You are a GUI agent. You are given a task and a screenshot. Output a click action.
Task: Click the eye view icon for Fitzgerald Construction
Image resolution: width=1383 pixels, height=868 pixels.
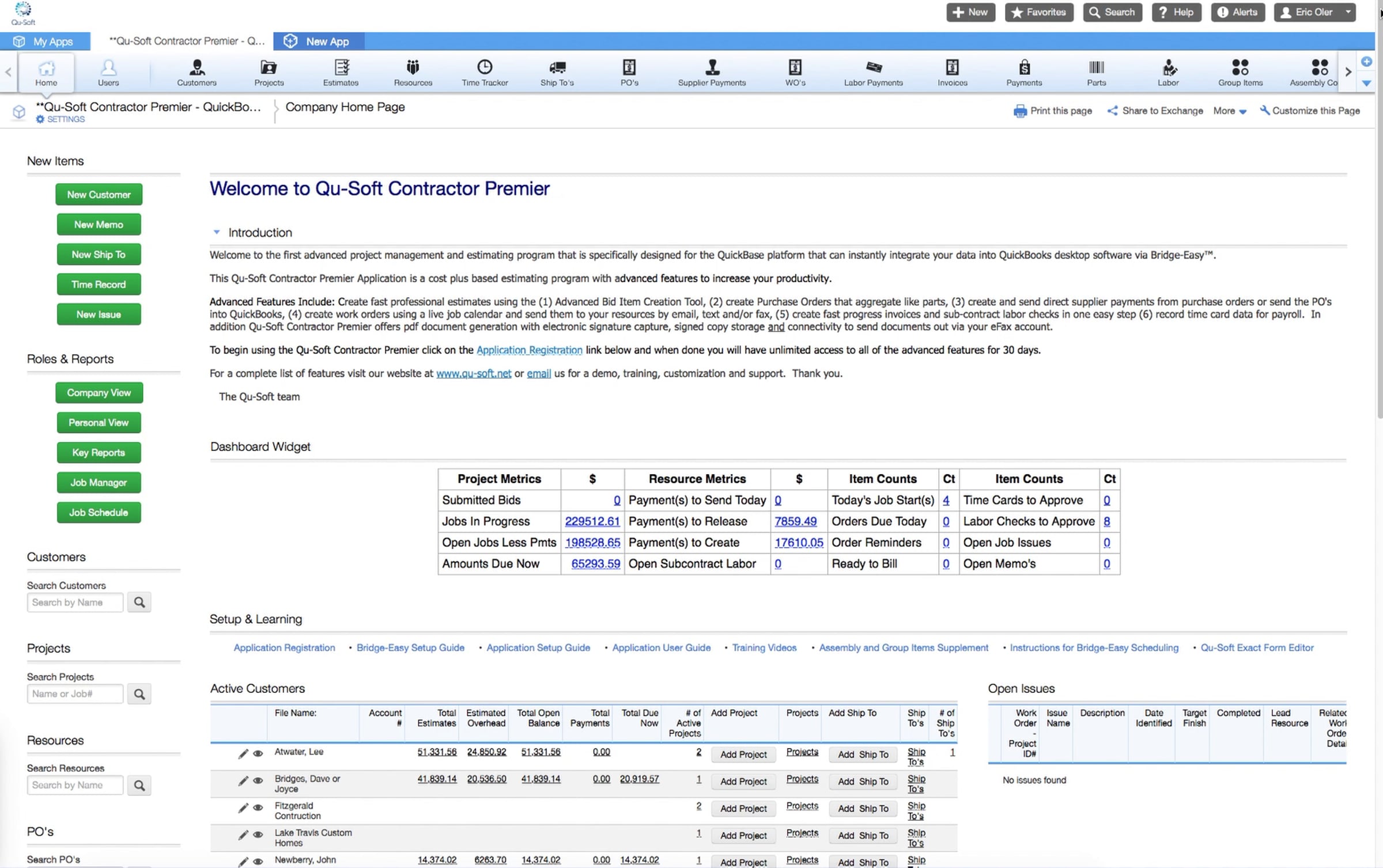pyautogui.click(x=258, y=808)
